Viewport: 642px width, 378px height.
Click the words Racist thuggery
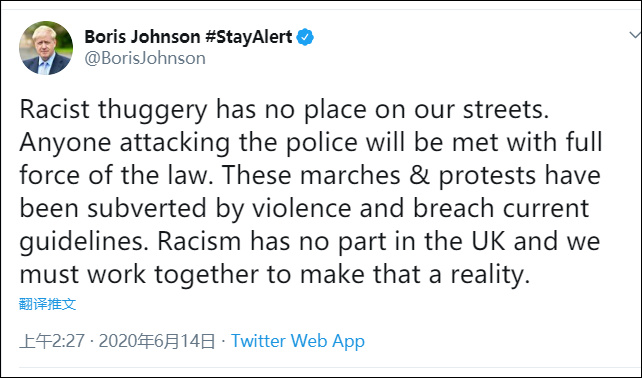(x=113, y=111)
